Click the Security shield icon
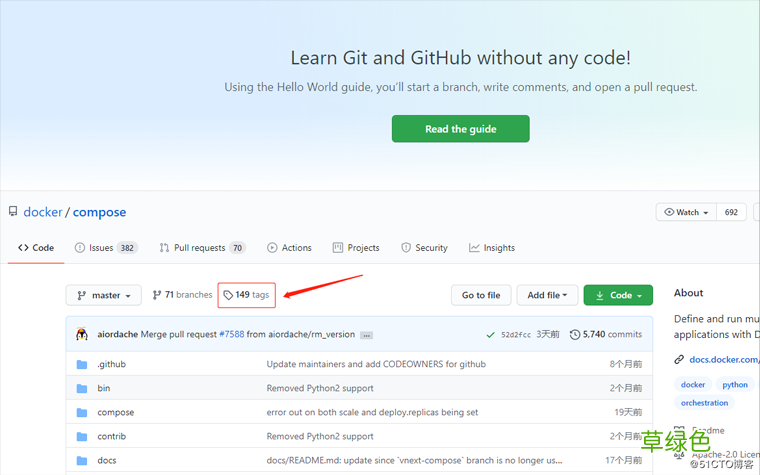The height and width of the screenshot is (475, 760). click(x=406, y=248)
